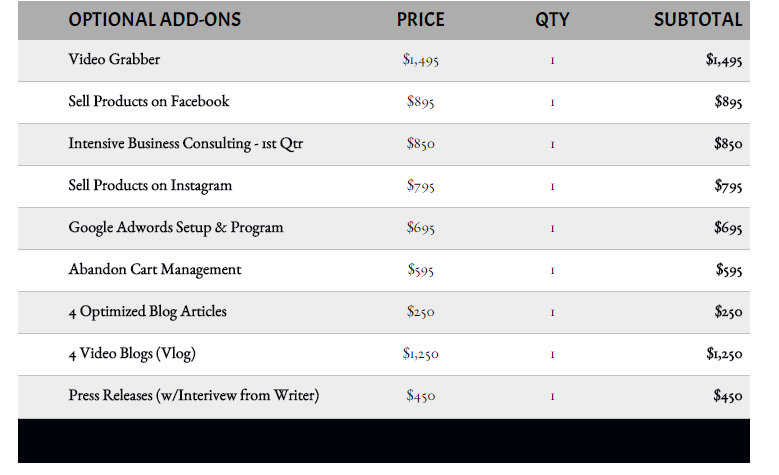Select the Sell Products on Facebook row label
The height and width of the screenshot is (475, 779).
pyautogui.click(x=149, y=101)
